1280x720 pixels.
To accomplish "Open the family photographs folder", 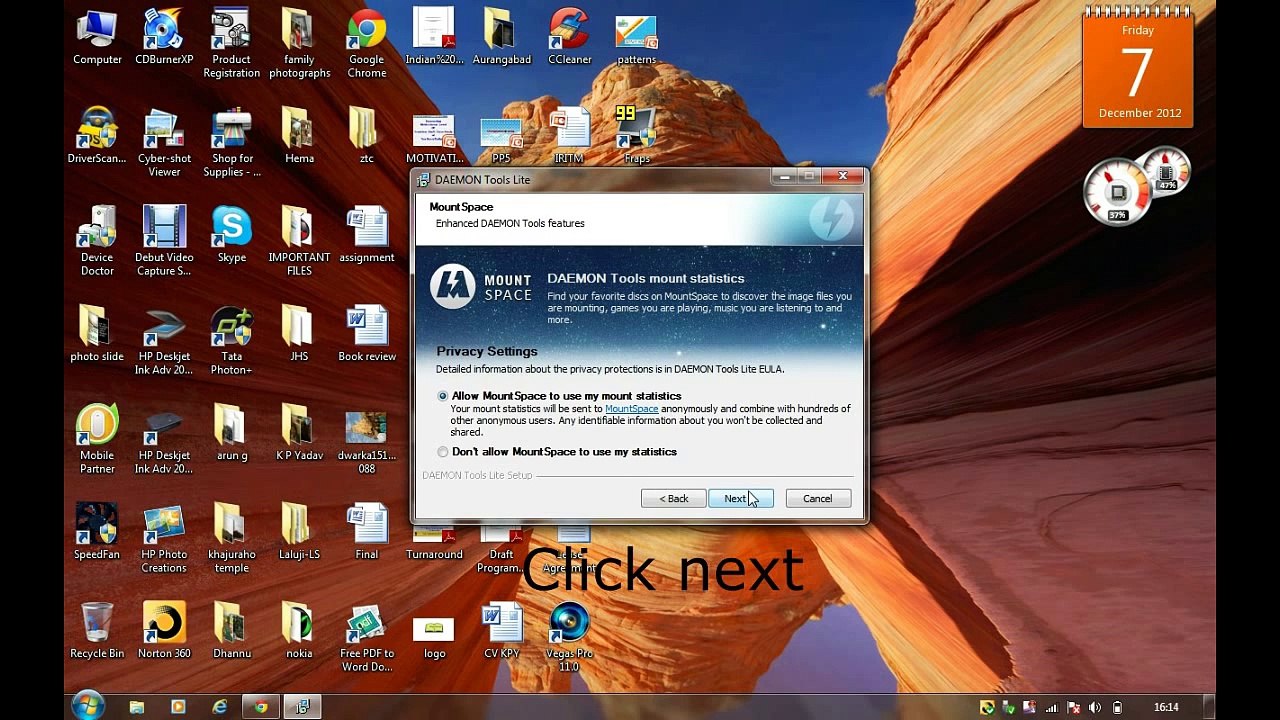I will (x=299, y=44).
